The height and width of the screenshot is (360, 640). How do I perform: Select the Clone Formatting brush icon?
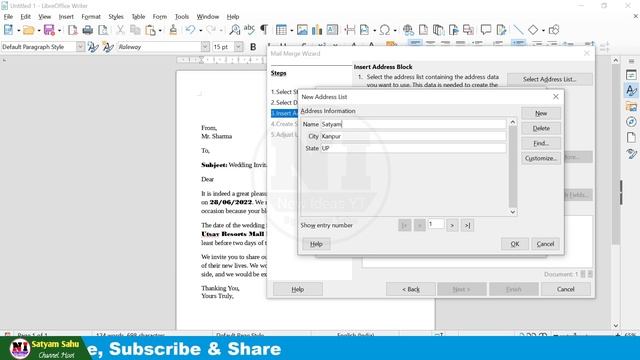pos(173,30)
